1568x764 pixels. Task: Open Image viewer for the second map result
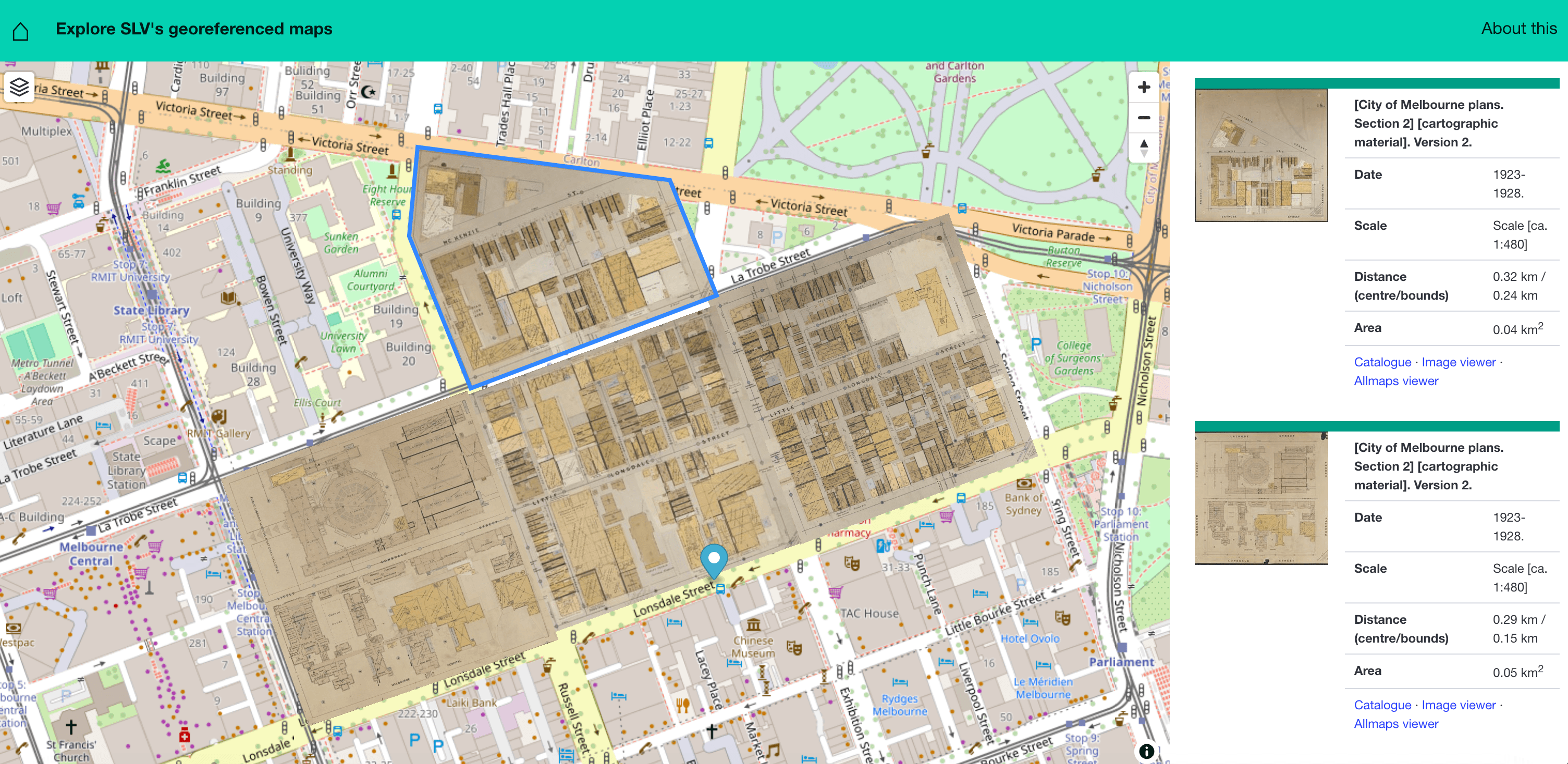coord(1458,705)
